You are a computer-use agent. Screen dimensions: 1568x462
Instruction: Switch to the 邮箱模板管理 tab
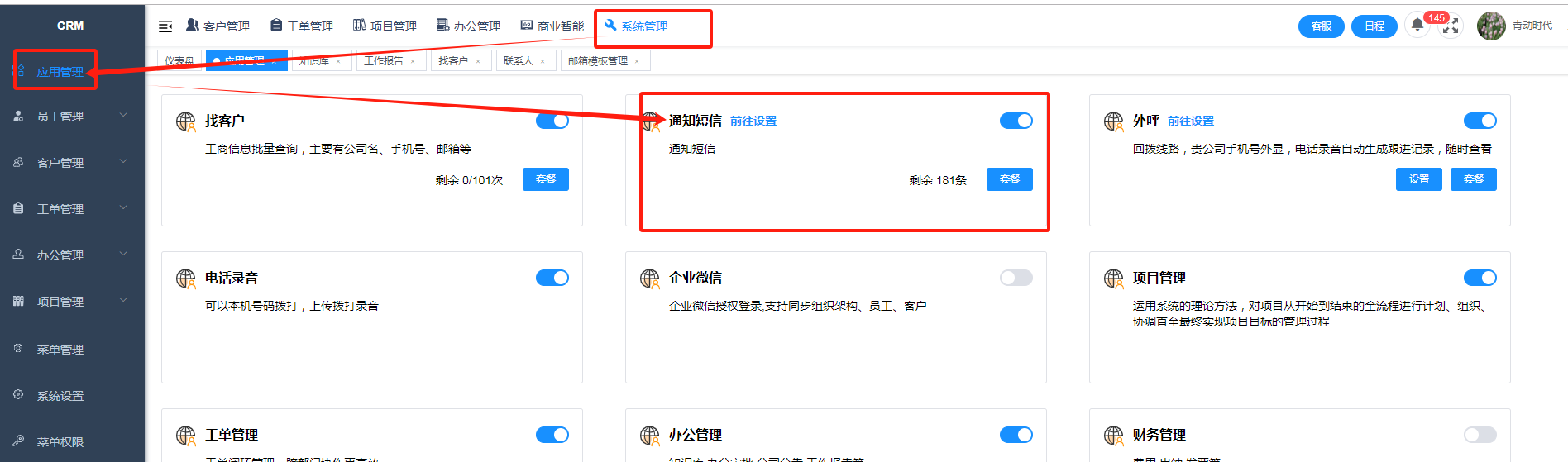pyautogui.click(x=598, y=61)
